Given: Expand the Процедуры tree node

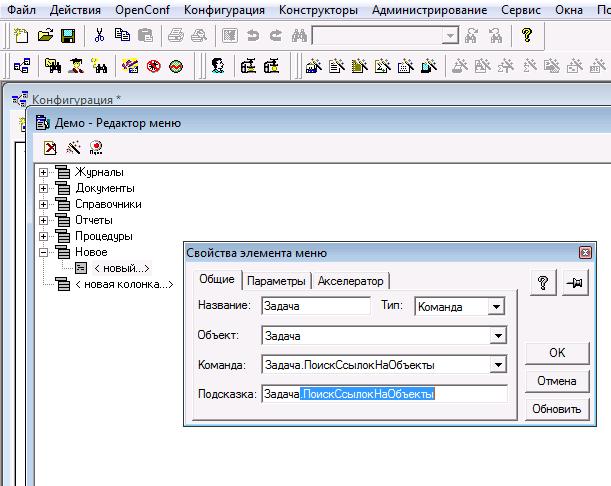Looking at the screenshot, I should click(44, 236).
